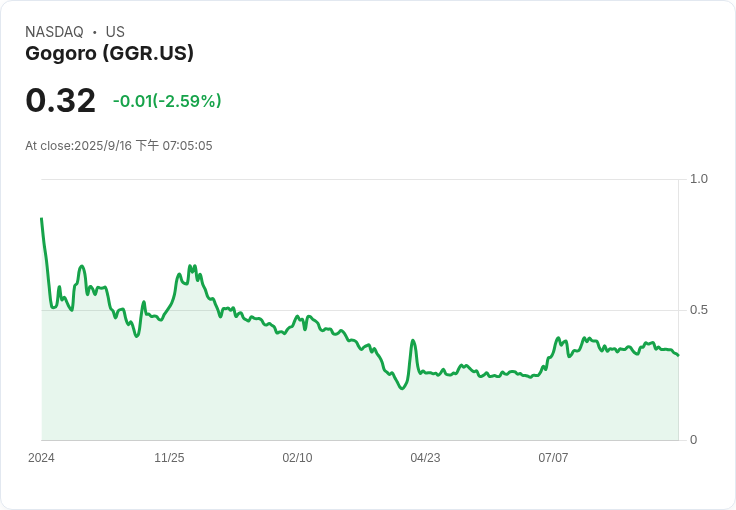Click the Gogoro (GGR.US) stock title

coord(110,53)
